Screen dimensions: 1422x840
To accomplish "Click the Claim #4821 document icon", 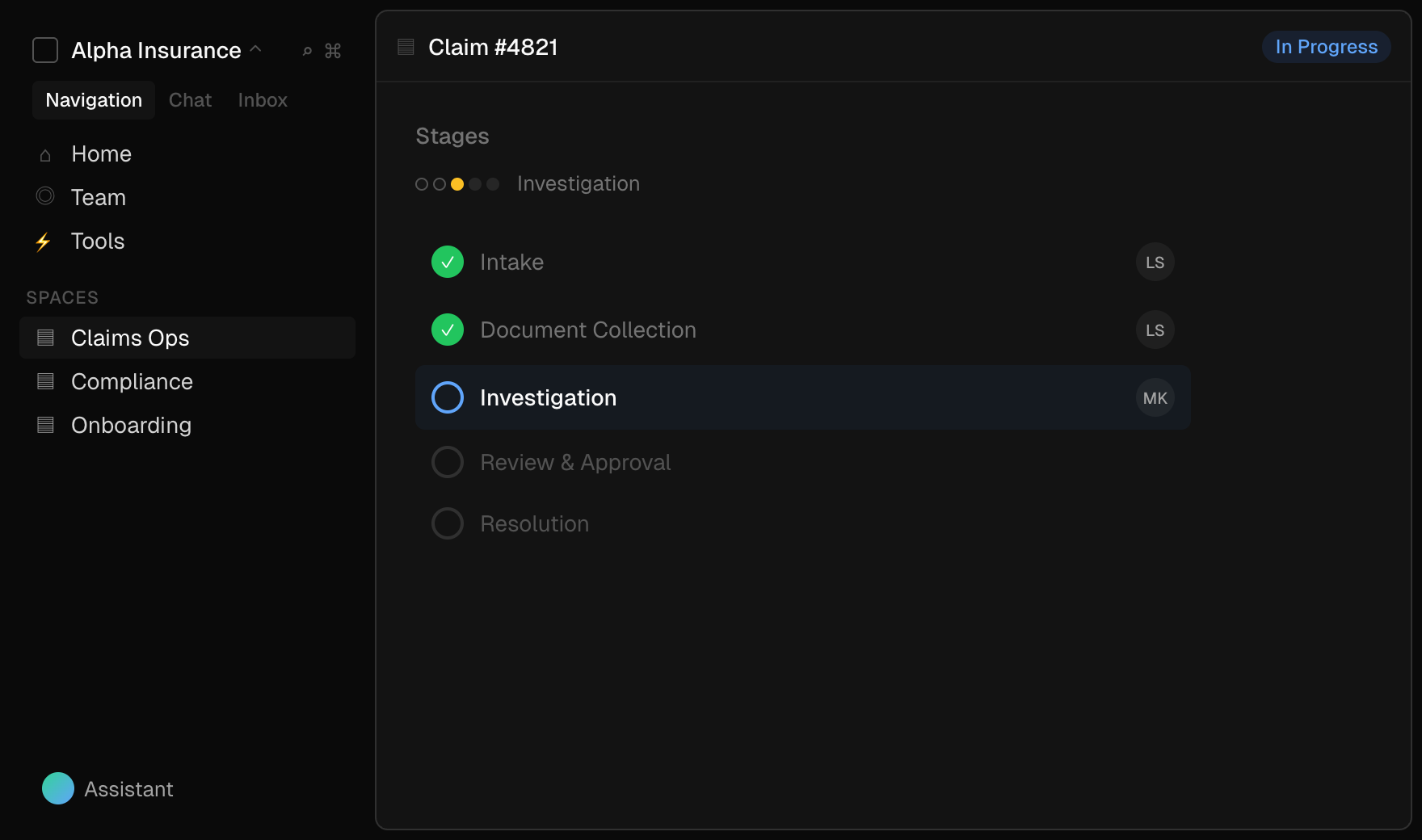I will click(x=406, y=47).
